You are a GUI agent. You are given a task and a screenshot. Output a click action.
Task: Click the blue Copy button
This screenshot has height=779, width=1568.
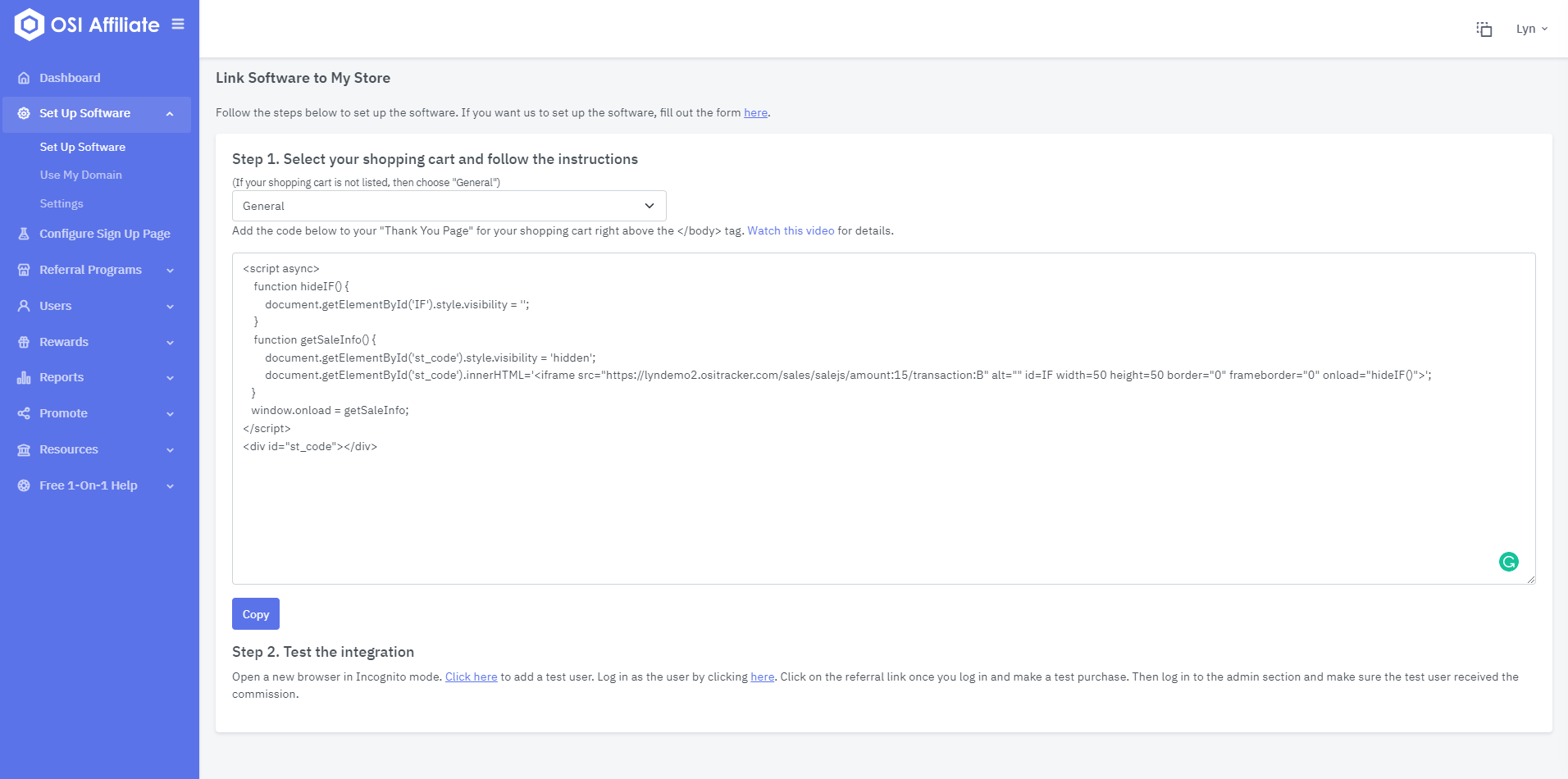pyautogui.click(x=256, y=614)
